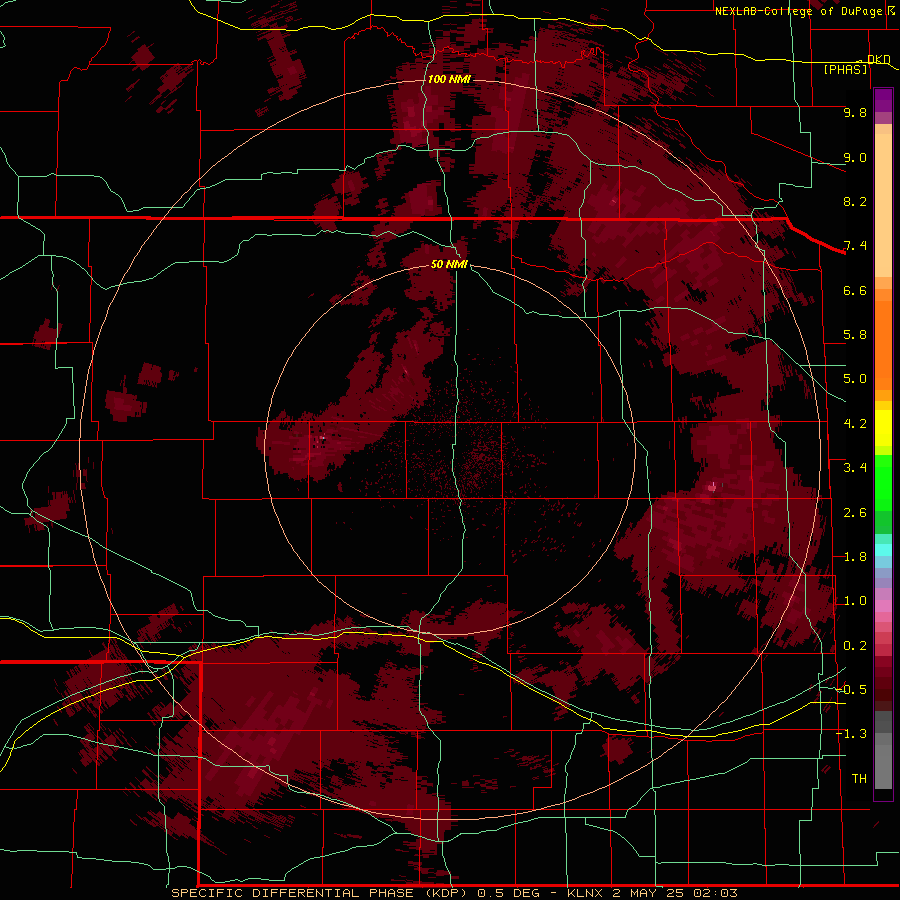Click the SPECIFIC DIFFERENTIAL PHASE (KDP) caption

coord(321,893)
